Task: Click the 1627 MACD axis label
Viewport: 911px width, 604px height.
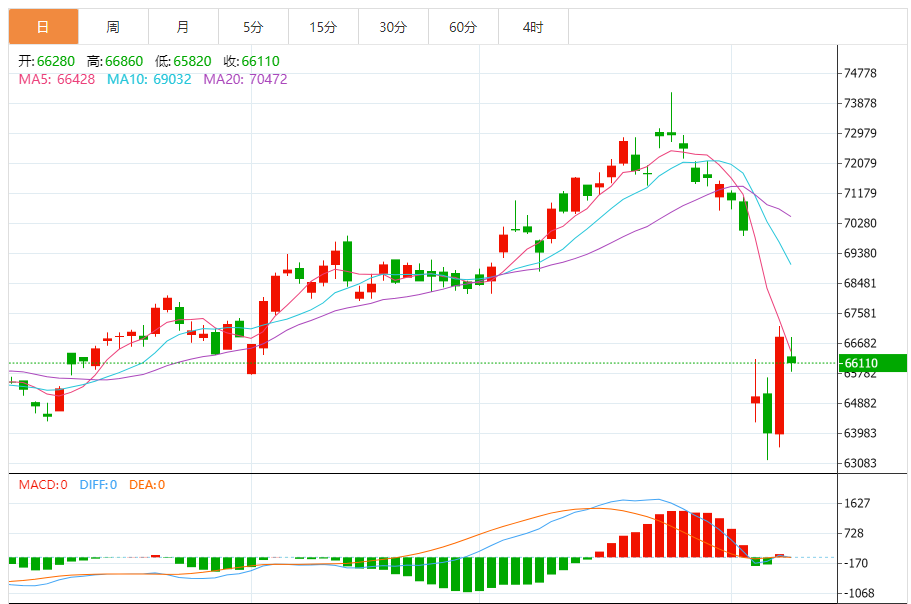Action: (x=857, y=503)
